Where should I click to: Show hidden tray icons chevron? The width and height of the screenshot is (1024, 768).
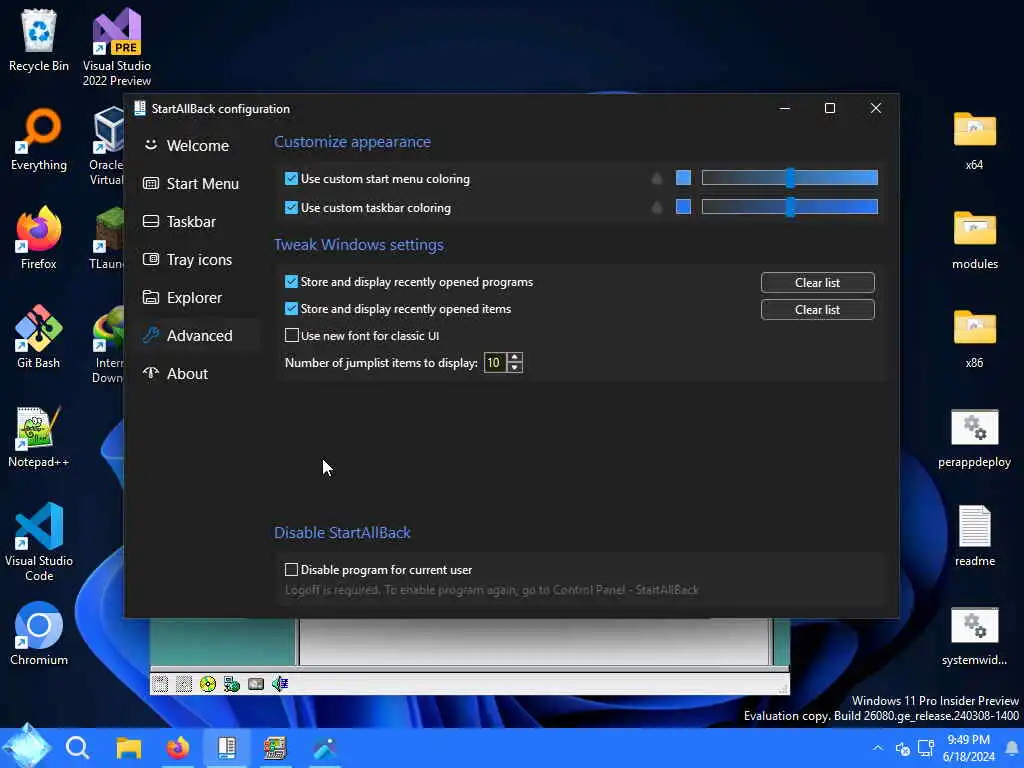click(x=877, y=748)
